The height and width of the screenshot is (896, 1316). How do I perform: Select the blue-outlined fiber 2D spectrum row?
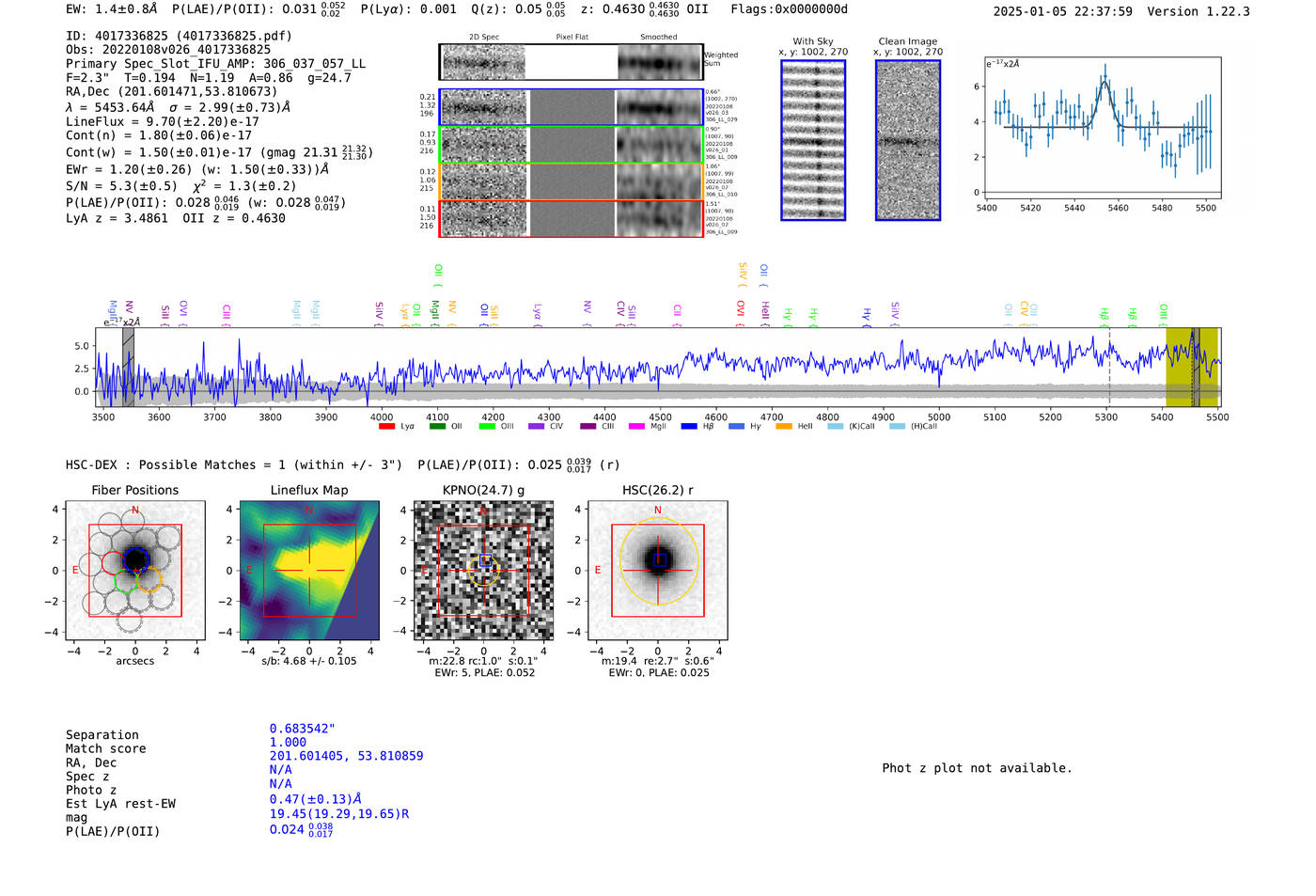click(x=571, y=107)
